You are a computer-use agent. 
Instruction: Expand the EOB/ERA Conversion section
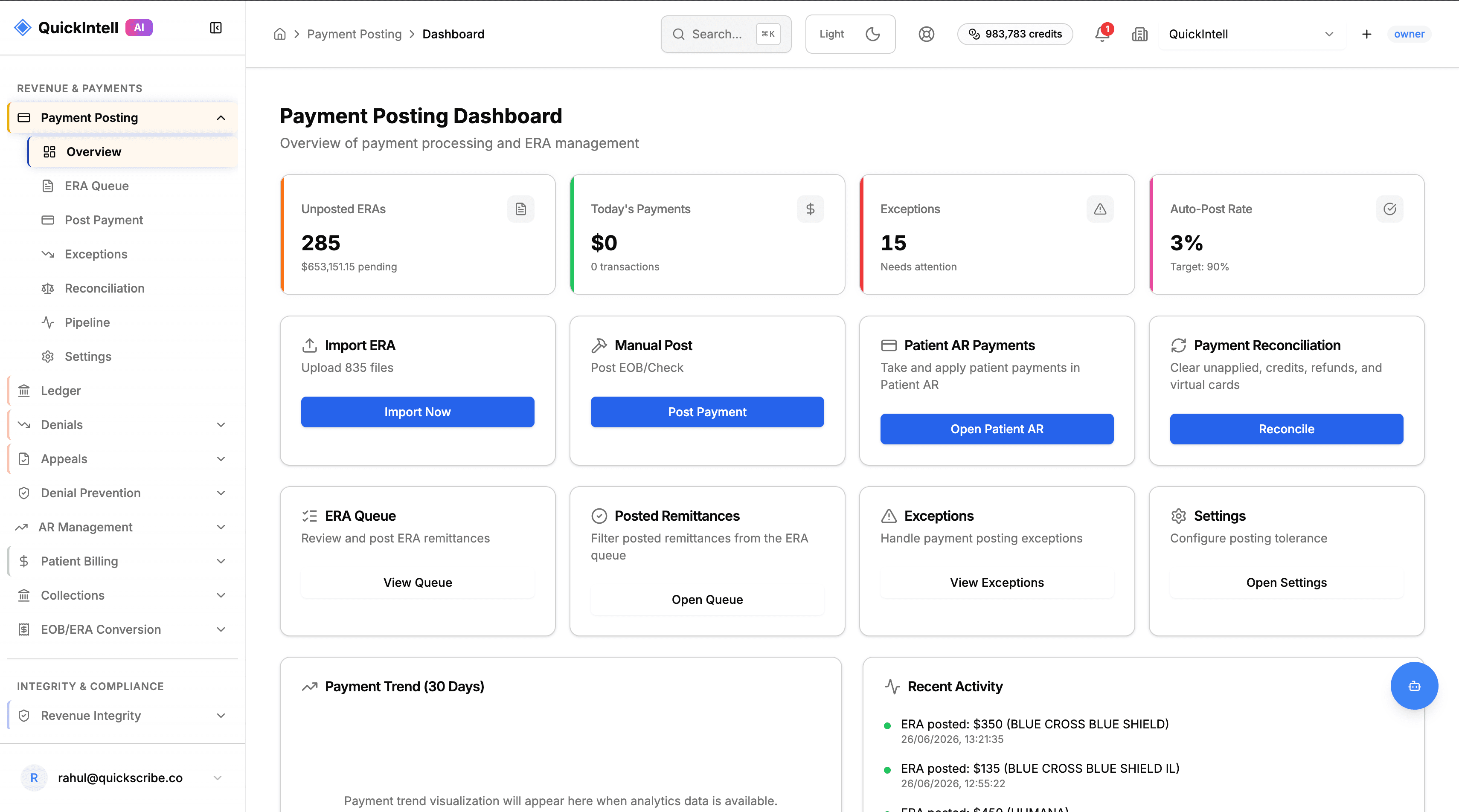[x=221, y=629]
